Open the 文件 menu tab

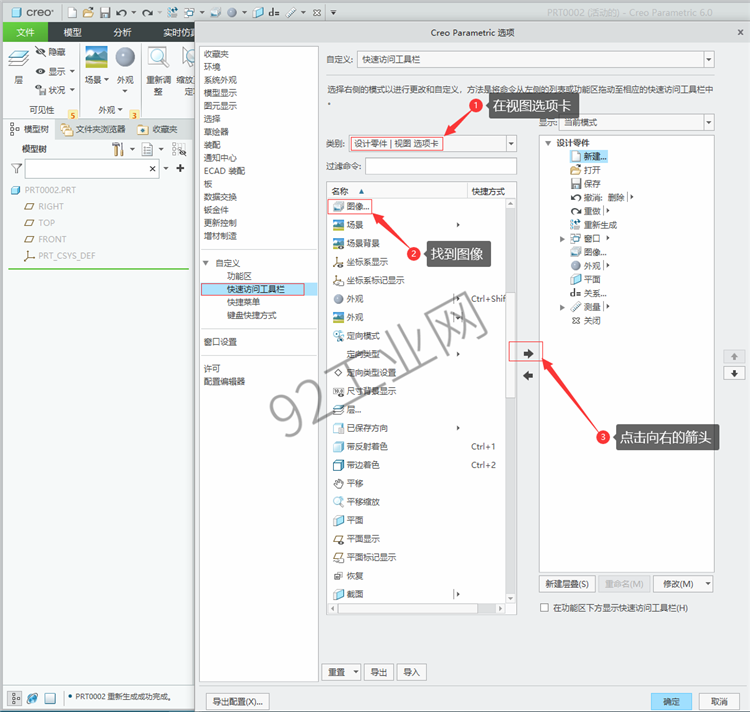coord(25,32)
